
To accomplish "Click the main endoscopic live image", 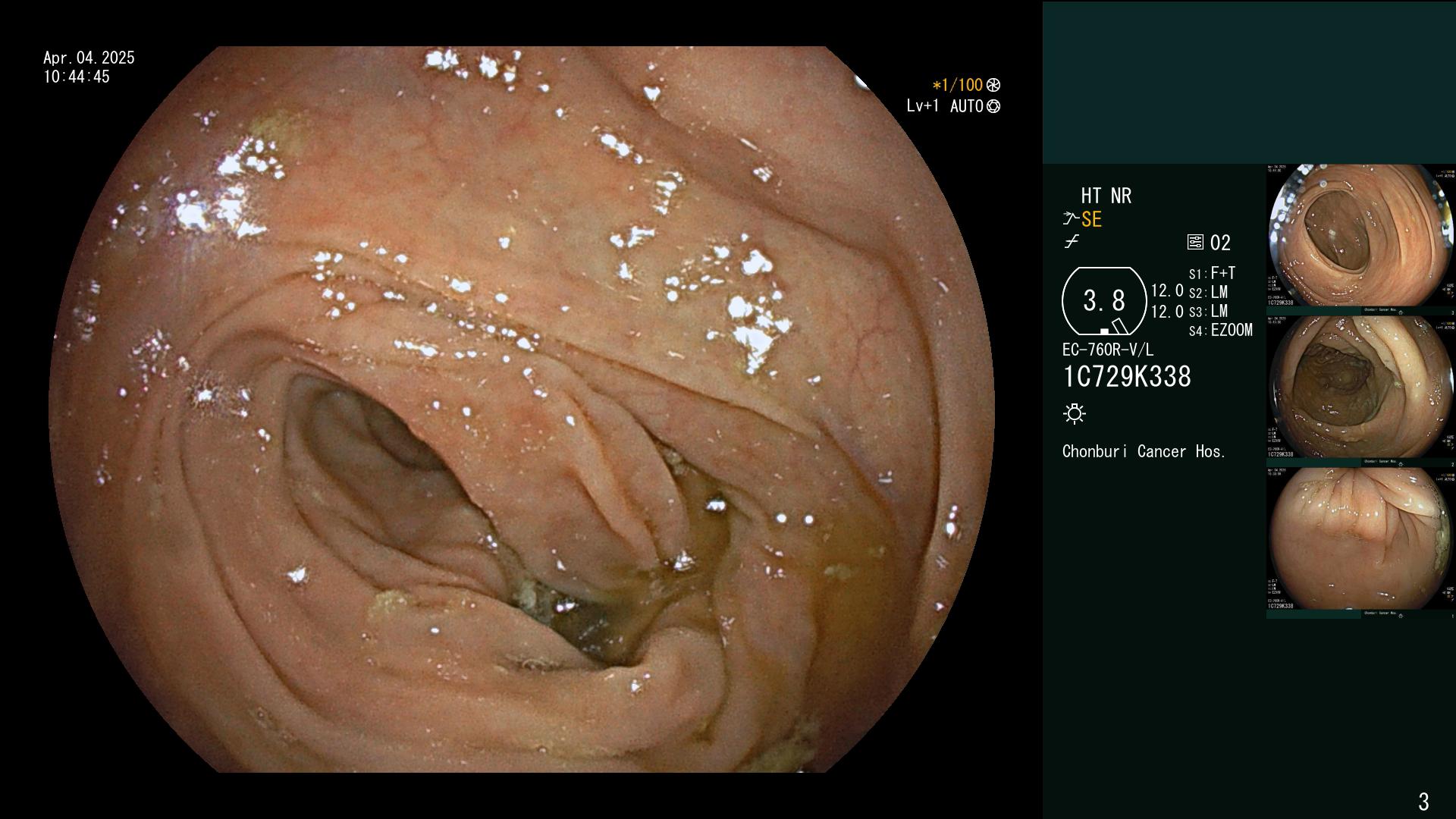I will [x=522, y=409].
